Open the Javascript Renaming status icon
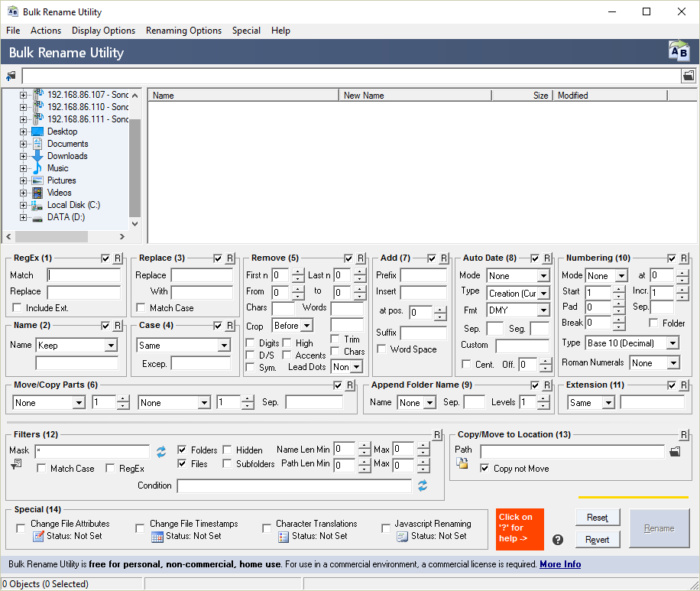 click(x=402, y=537)
